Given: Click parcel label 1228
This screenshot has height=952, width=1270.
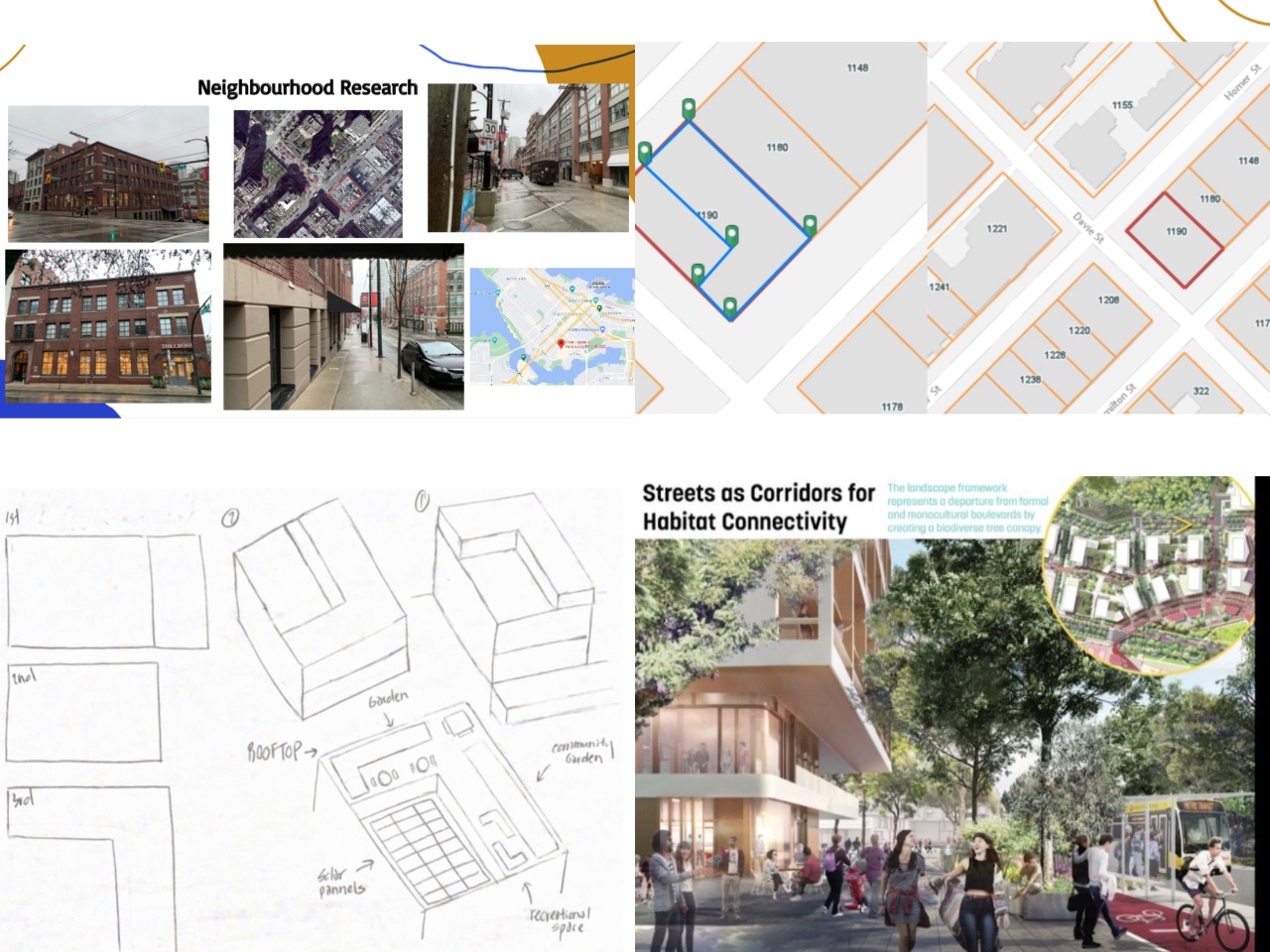Looking at the screenshot, I should [1055, 355].
